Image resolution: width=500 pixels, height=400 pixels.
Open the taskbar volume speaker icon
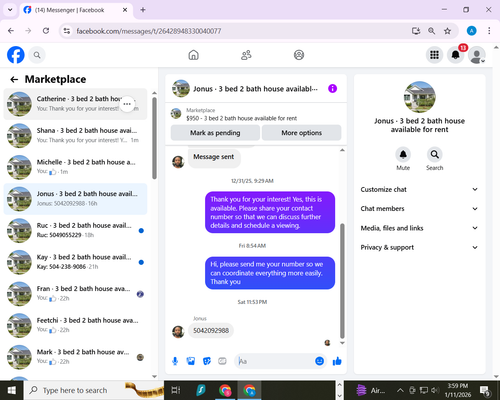[x=435, y=390]
